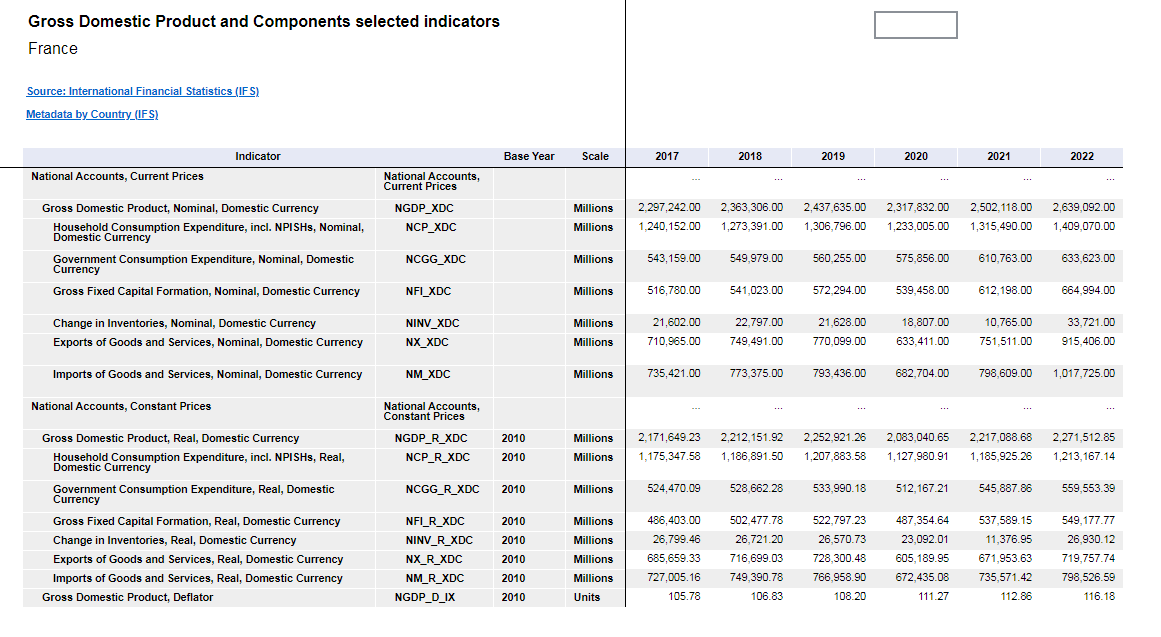1161x637 pixels.
Task: Select the National Accounts, Constant Prices row label
Action: coord(121,406)
